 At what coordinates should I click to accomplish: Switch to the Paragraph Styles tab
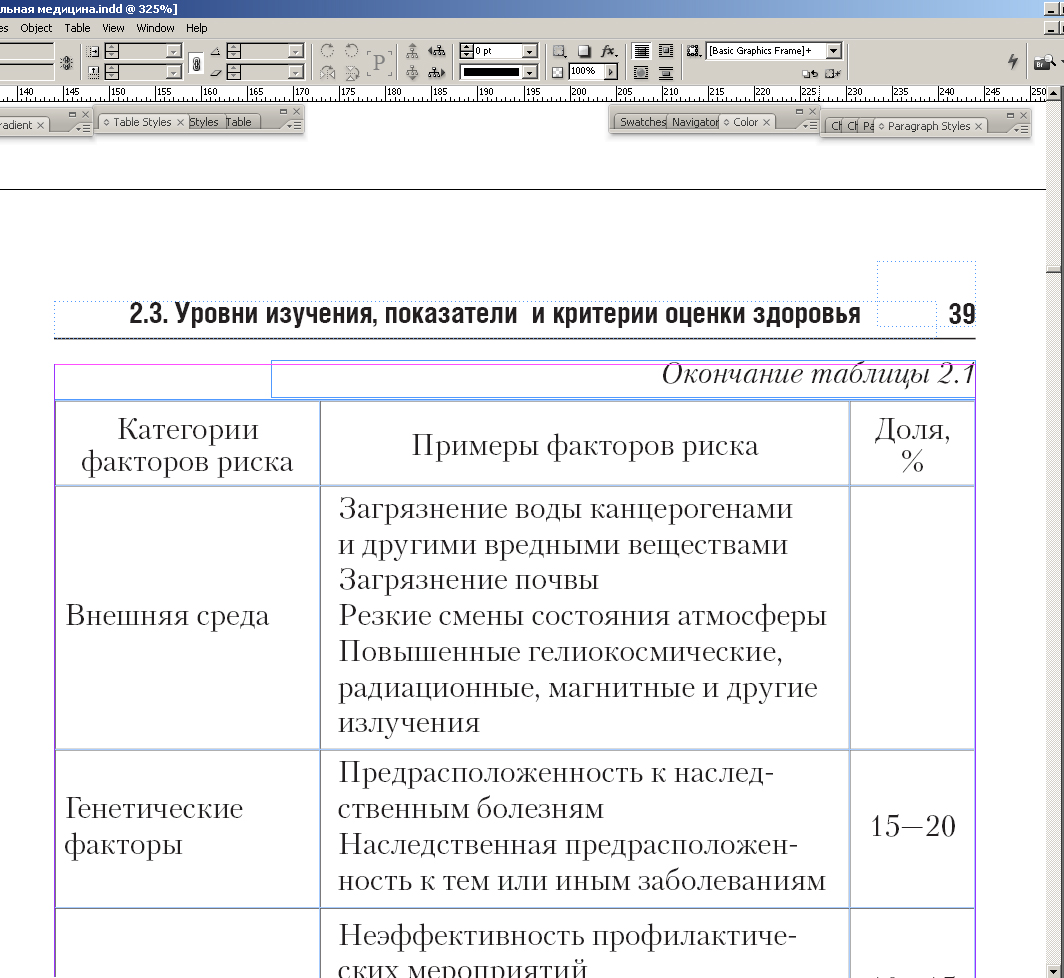click(x=928, y=126)
